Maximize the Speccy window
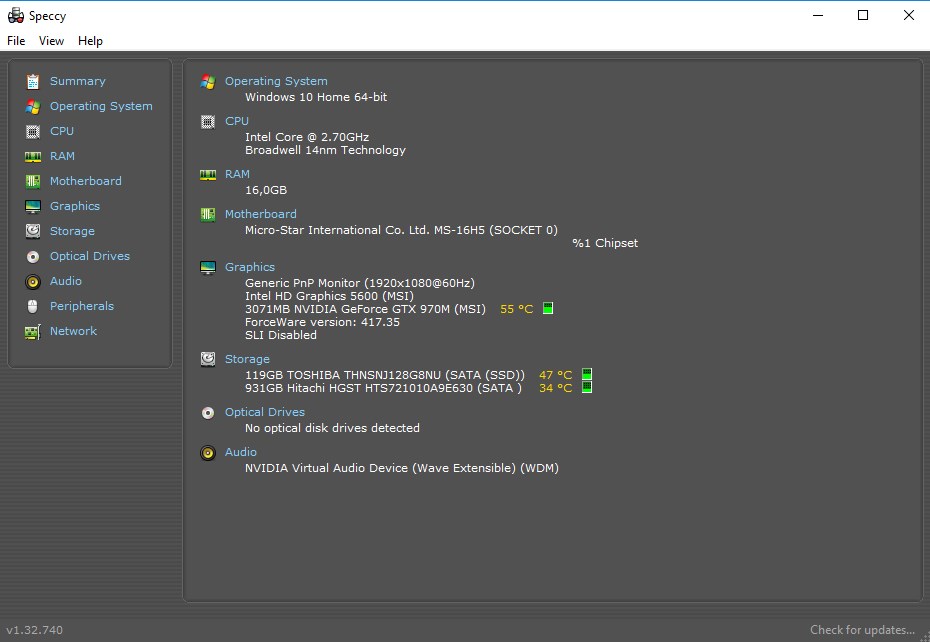Screen dimensions: 930x642 pyautogui.click(x=863, y=15)
